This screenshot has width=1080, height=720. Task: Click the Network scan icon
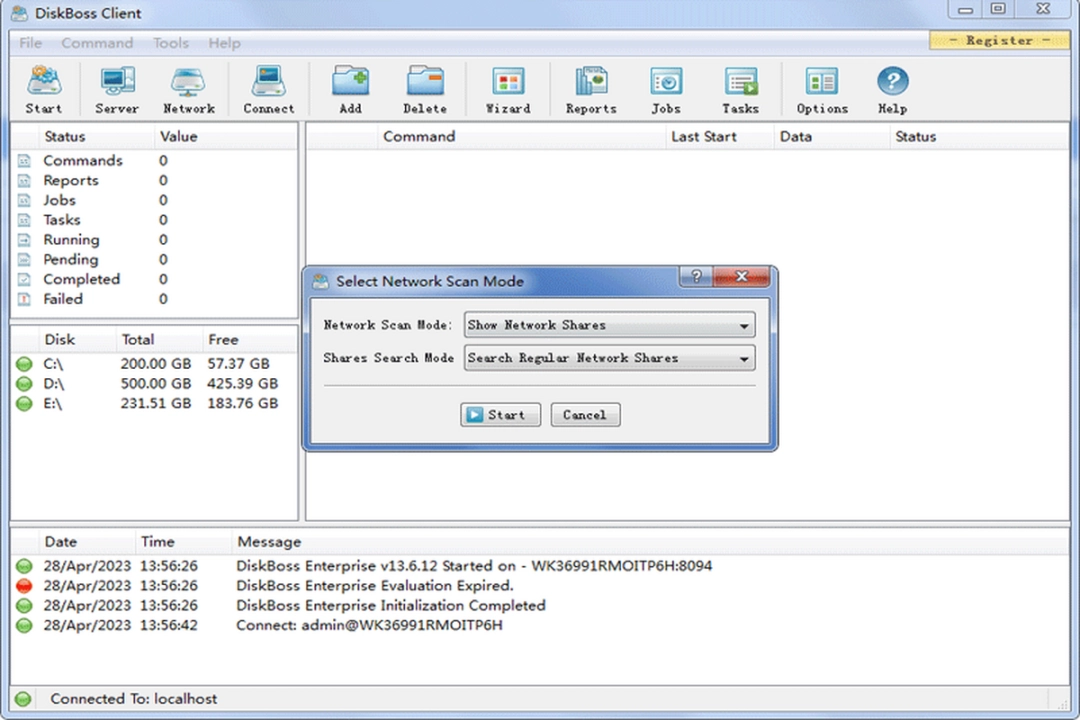[188, 88]
